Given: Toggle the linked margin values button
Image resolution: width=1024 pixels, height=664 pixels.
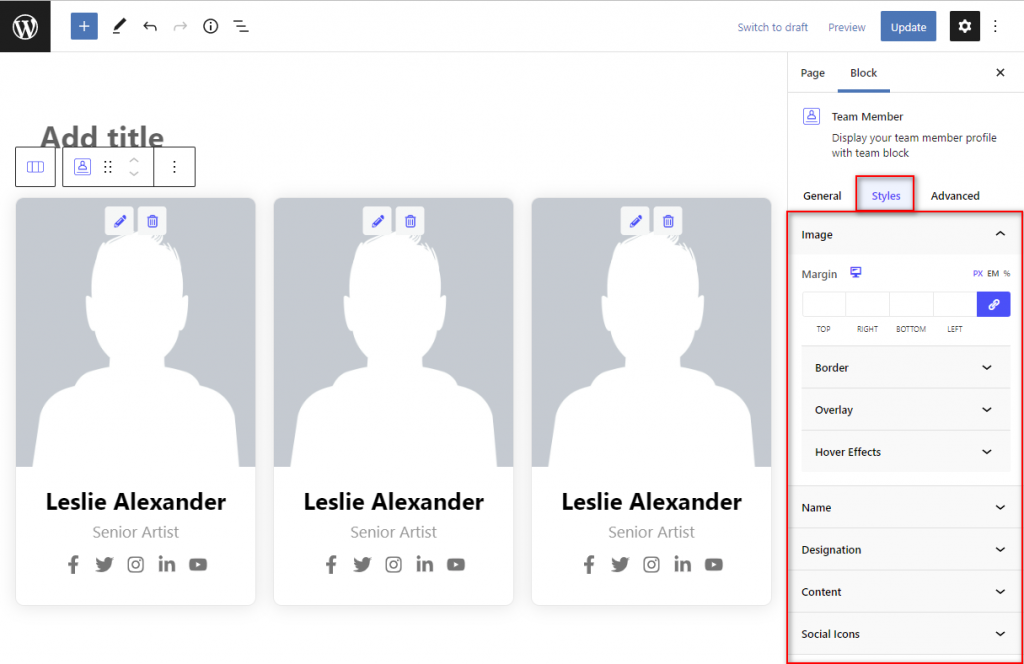Looking at the screenshot, I should tap(993, 304).
